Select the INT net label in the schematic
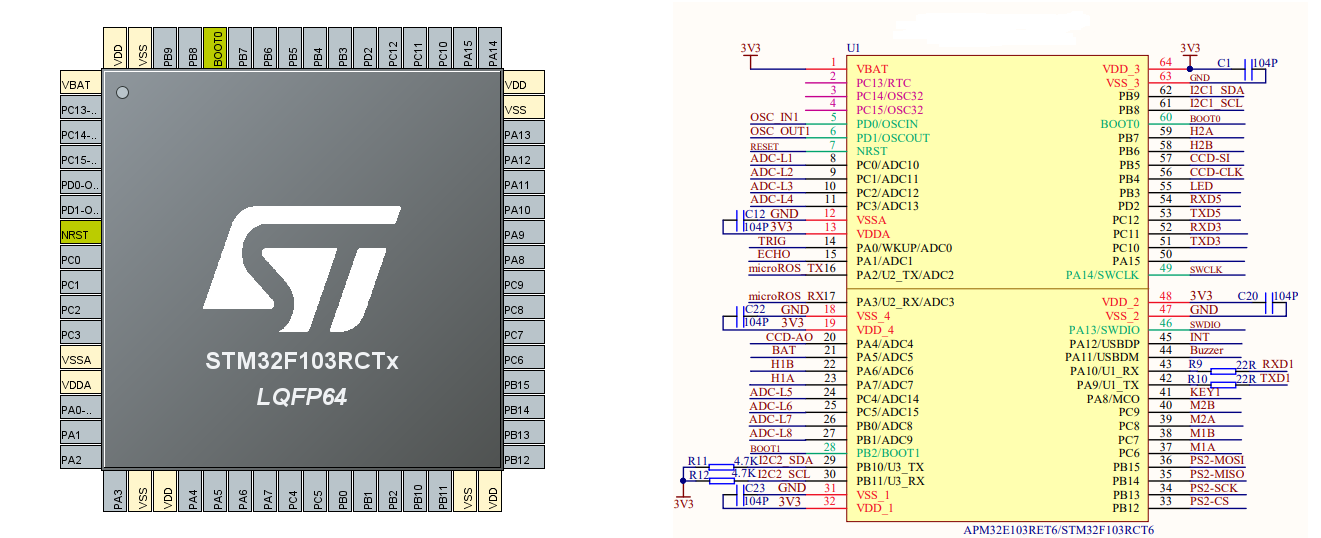Screen dimensions: 1321x538 point(1199,337)
